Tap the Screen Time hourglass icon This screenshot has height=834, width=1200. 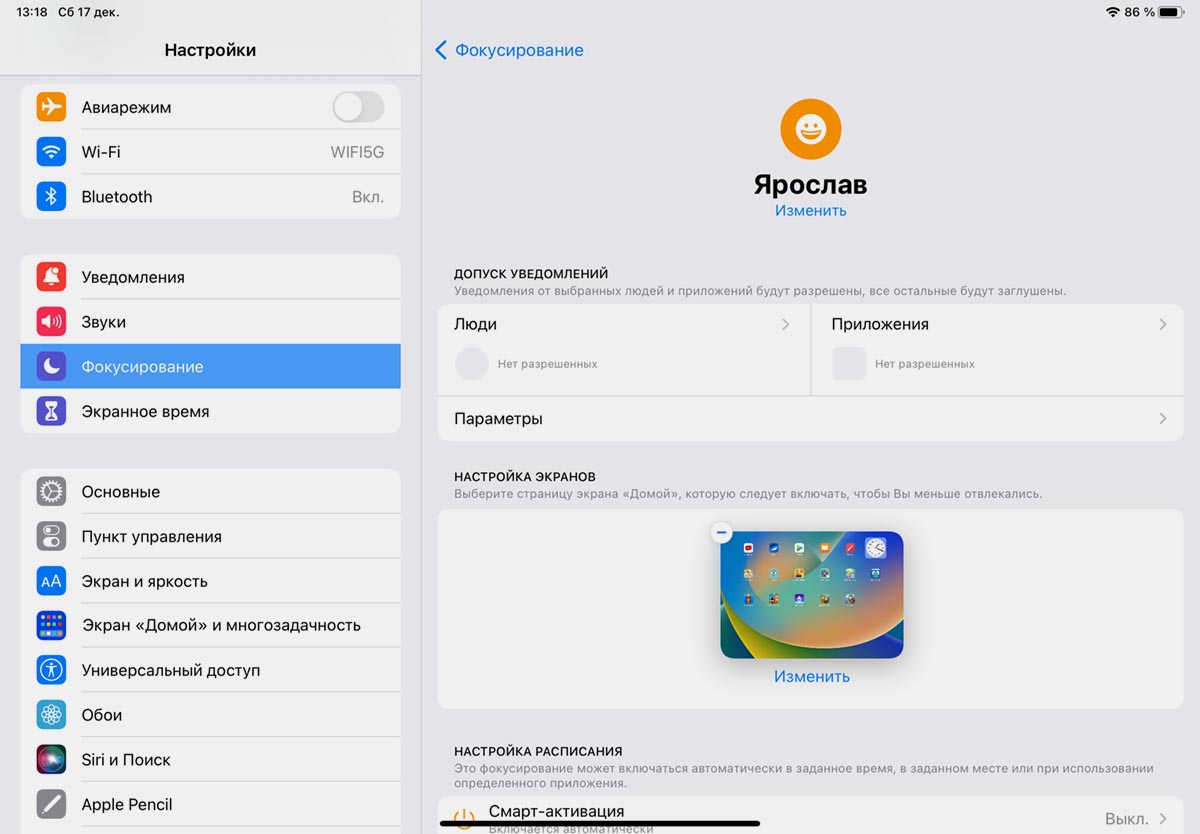51,411
